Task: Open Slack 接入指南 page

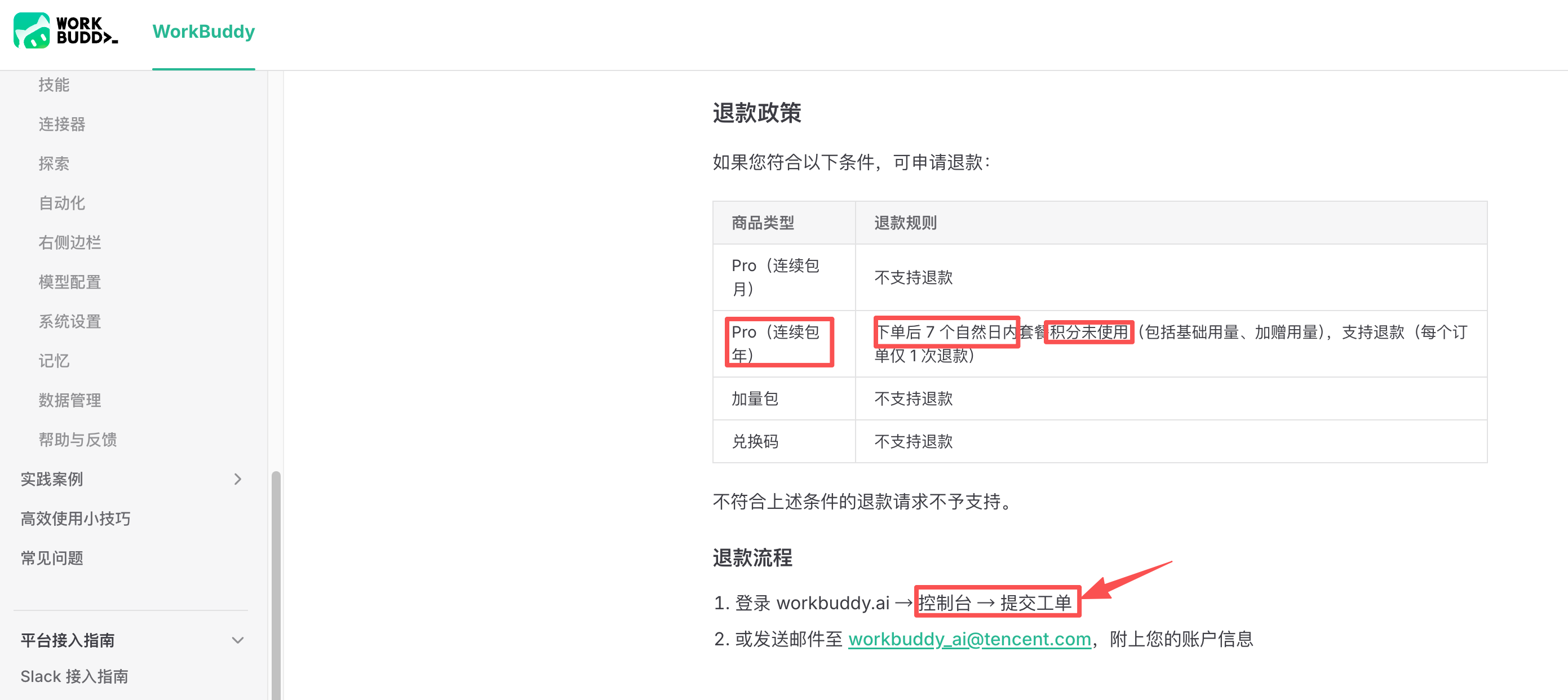Action: coord(74,677)
